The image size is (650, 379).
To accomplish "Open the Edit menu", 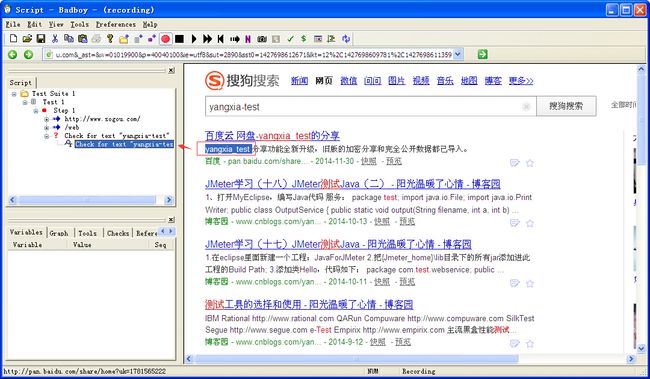I will pos(35,24).
